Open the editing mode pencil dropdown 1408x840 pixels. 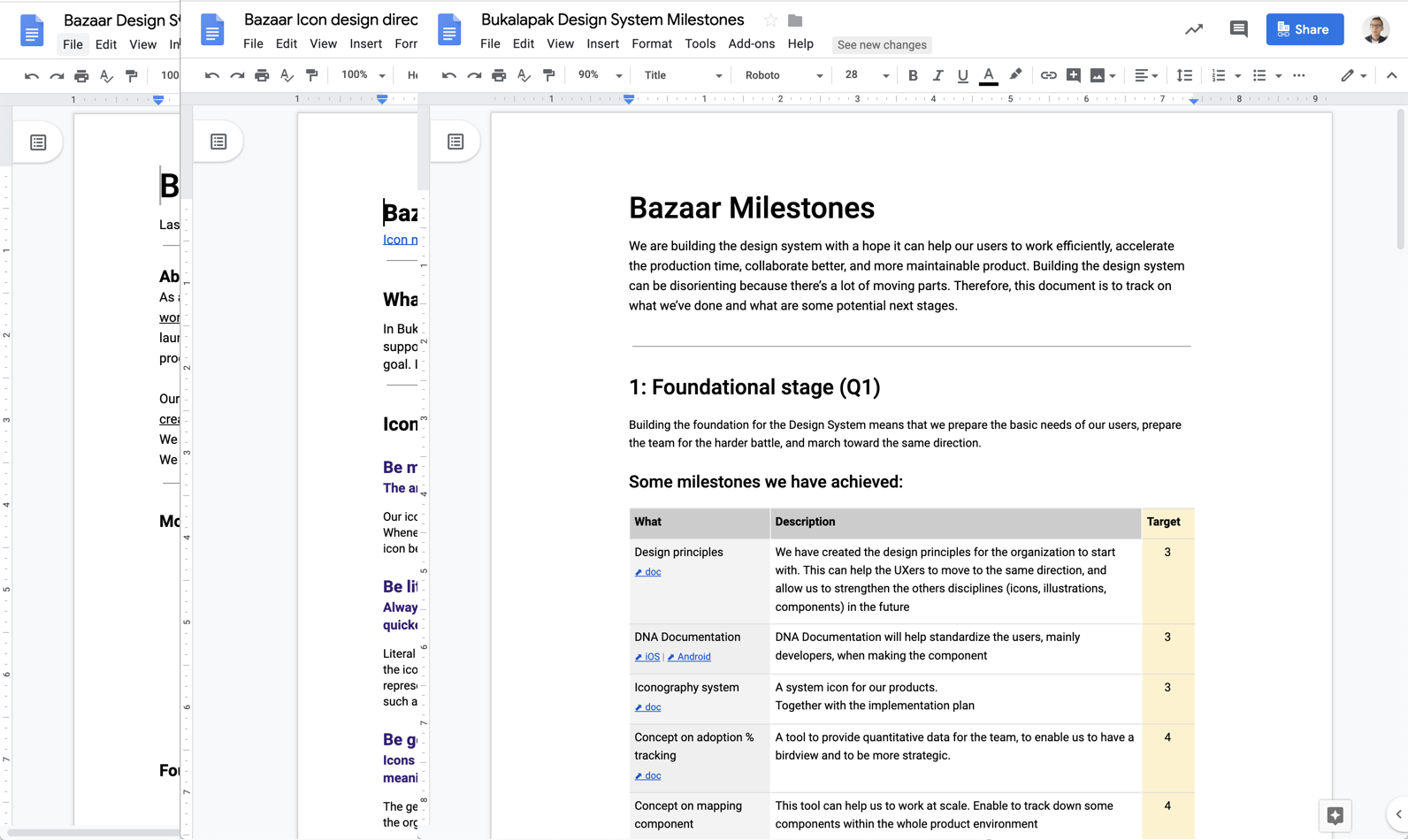click(x=1353, y=75)
